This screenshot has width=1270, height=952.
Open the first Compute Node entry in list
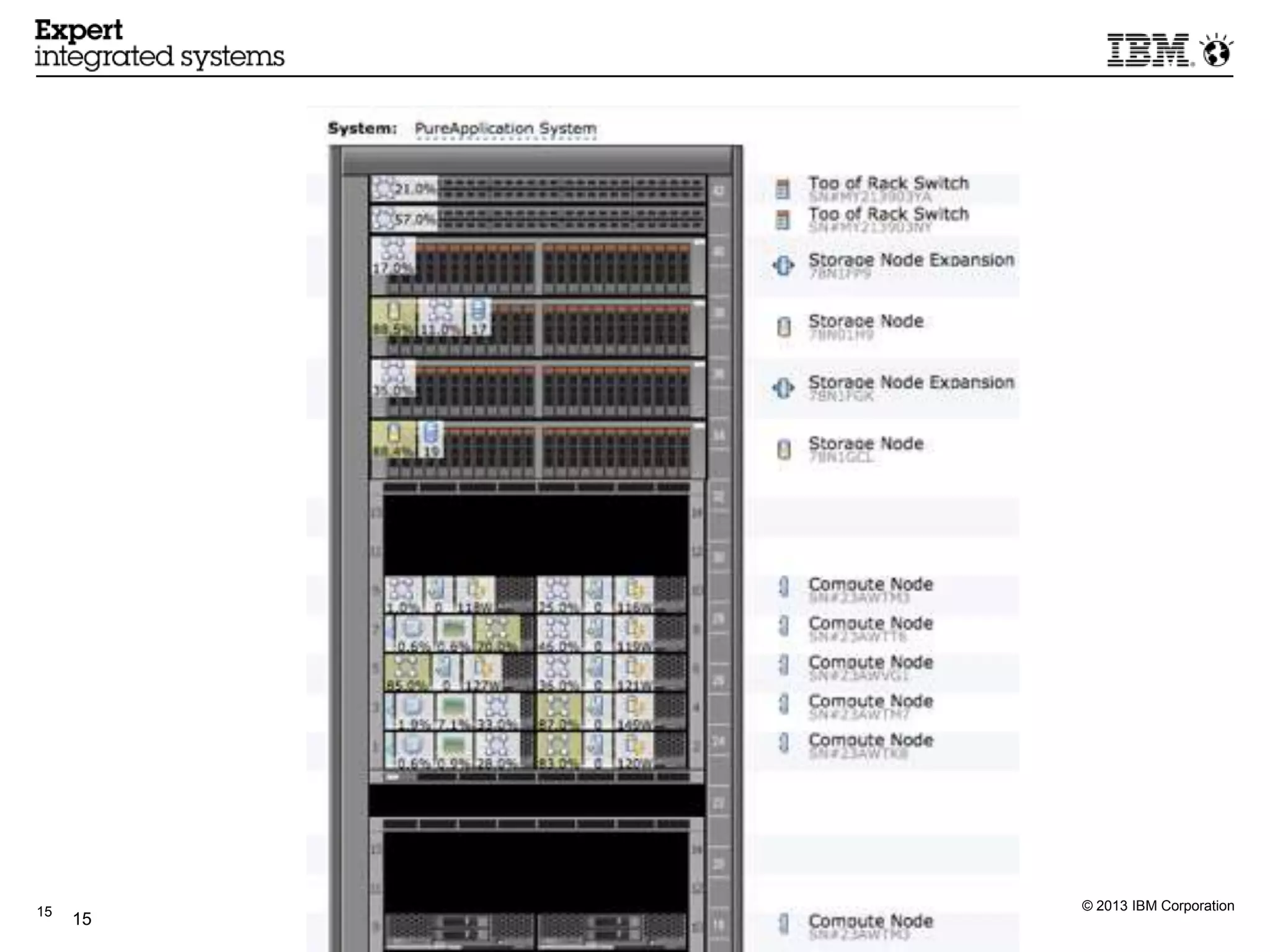coord(870,584)
